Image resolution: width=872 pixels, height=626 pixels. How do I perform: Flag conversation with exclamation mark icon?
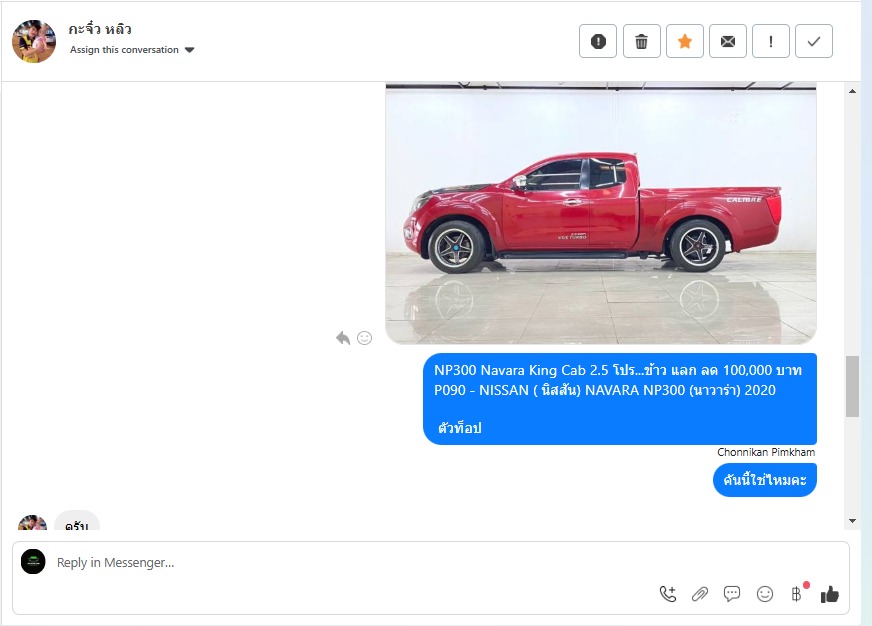click(x=771, y=41)
